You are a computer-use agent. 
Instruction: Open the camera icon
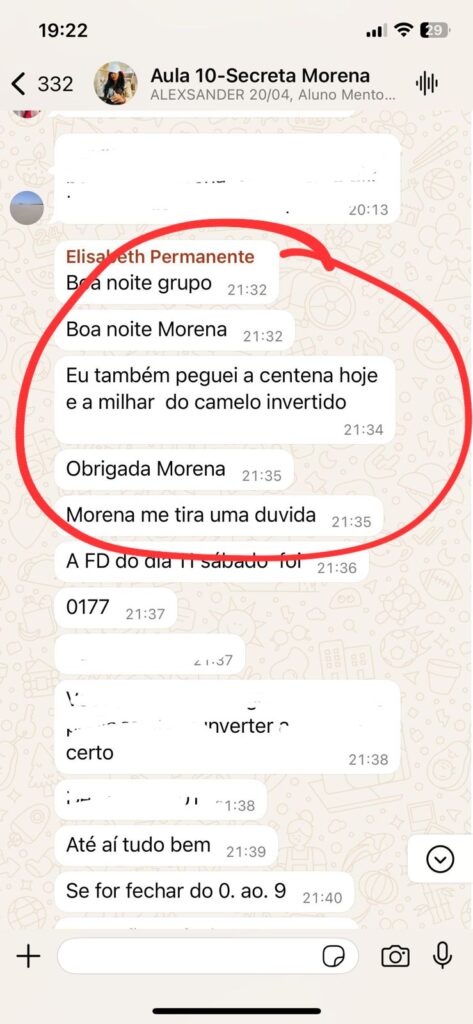[x=395, y=957]
